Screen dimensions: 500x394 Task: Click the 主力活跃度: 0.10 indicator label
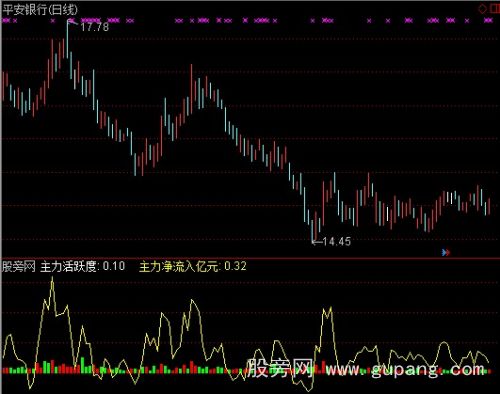(83, 266)
